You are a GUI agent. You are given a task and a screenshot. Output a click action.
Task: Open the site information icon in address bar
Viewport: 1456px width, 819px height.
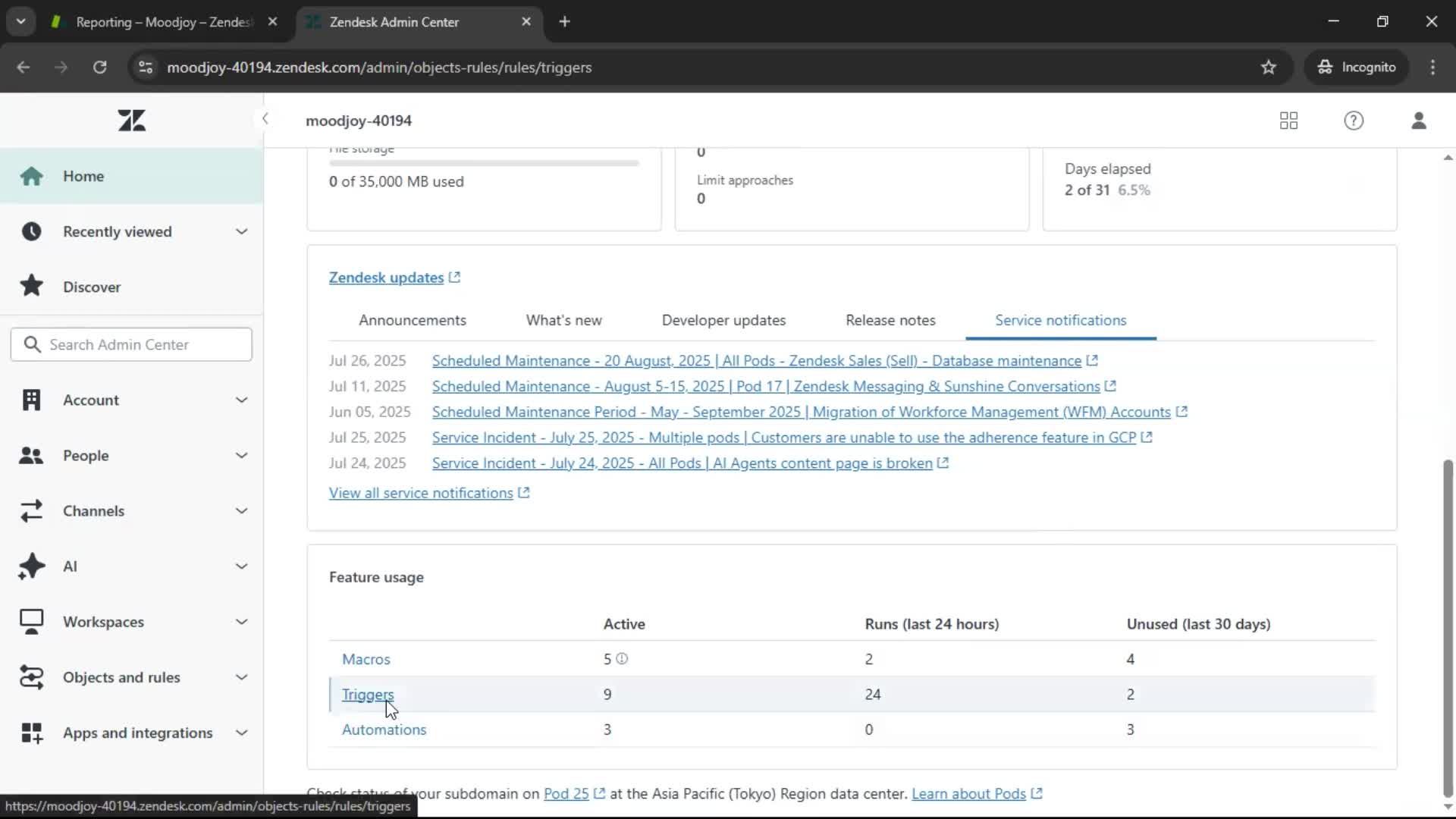tap(145, 67)
